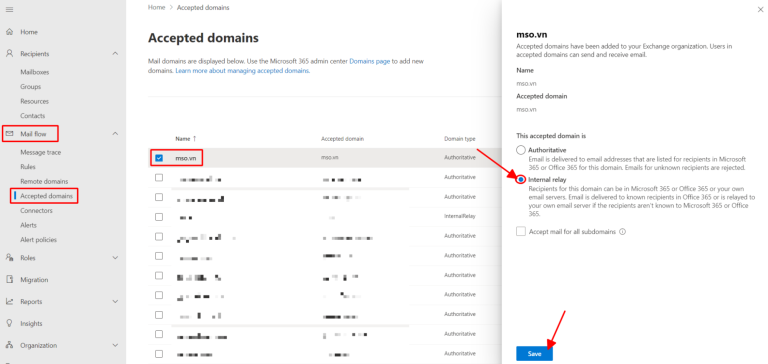Viewport: 768px width, 364px height.
Task: Open Learn more about managing accepted domains
Action: point(242,71)
